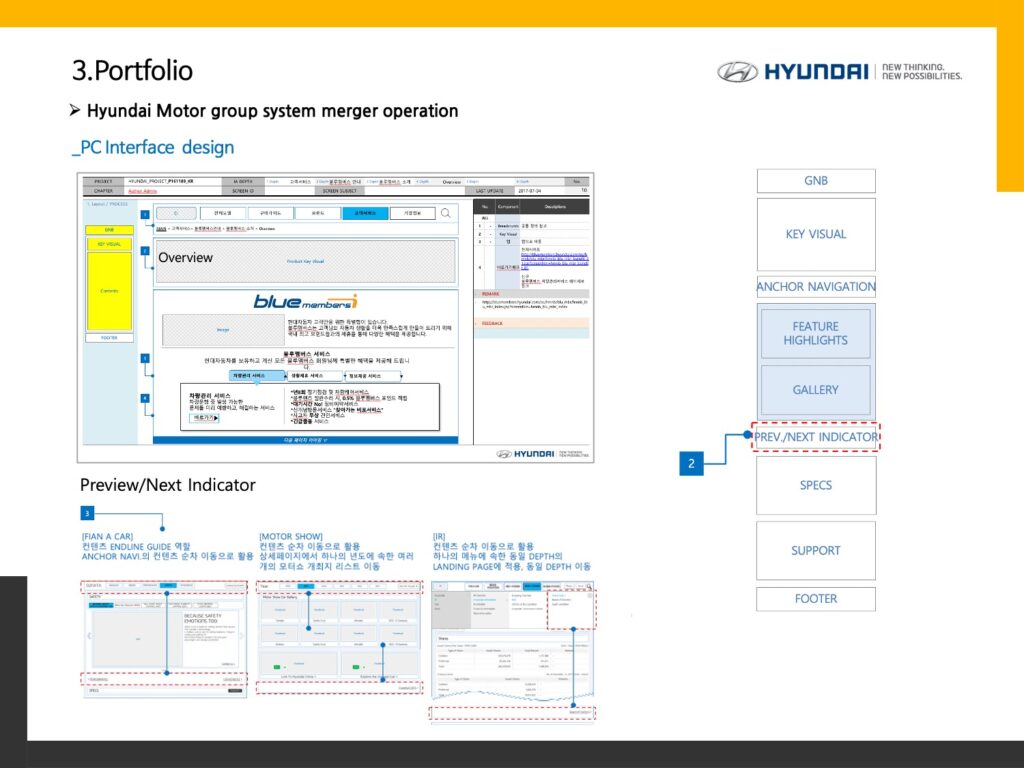This screenshot has height=768, width=1024.
Task: Select the PREV./NEXT INDICATOR block
Action: [815, 438]
